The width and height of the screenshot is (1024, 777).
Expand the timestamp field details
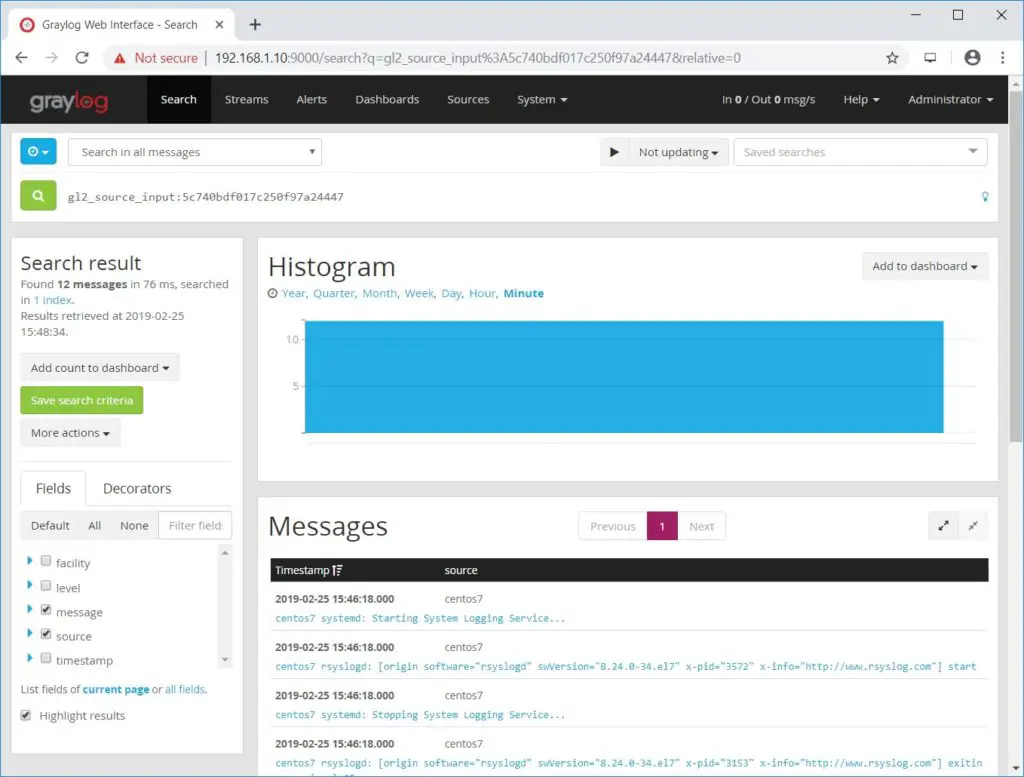pos(29,658)
